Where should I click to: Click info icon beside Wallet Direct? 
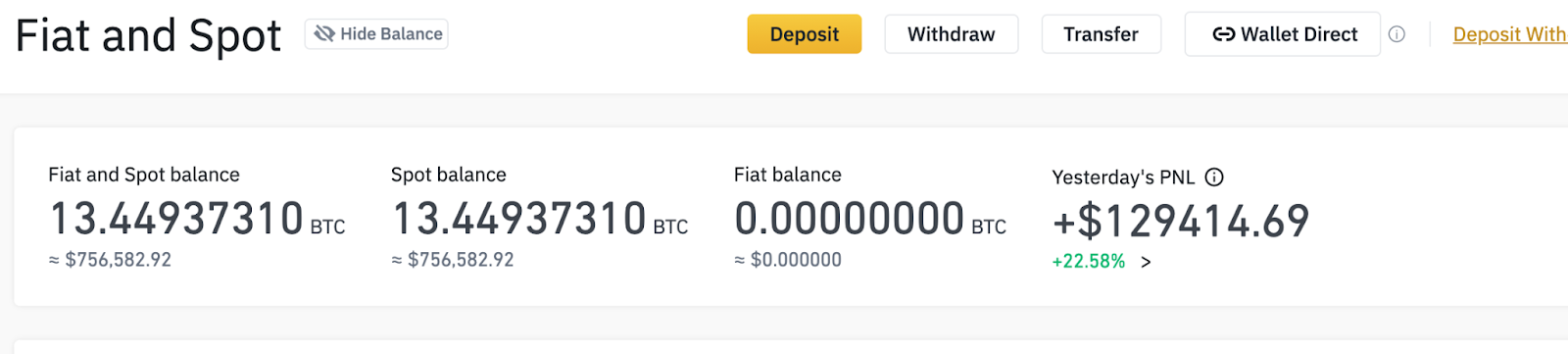(1397, 34)
